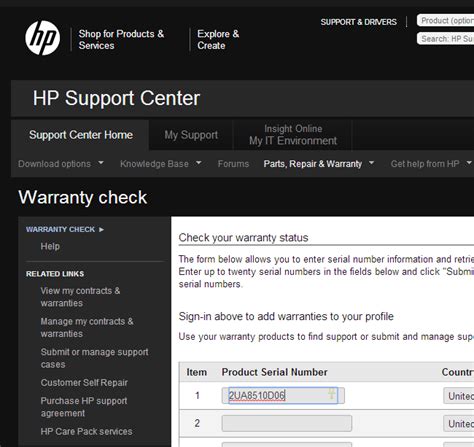This screenshot has height=447, width=474.
Task: Open the Customer Self Repair link
Action: click(84, 383)
